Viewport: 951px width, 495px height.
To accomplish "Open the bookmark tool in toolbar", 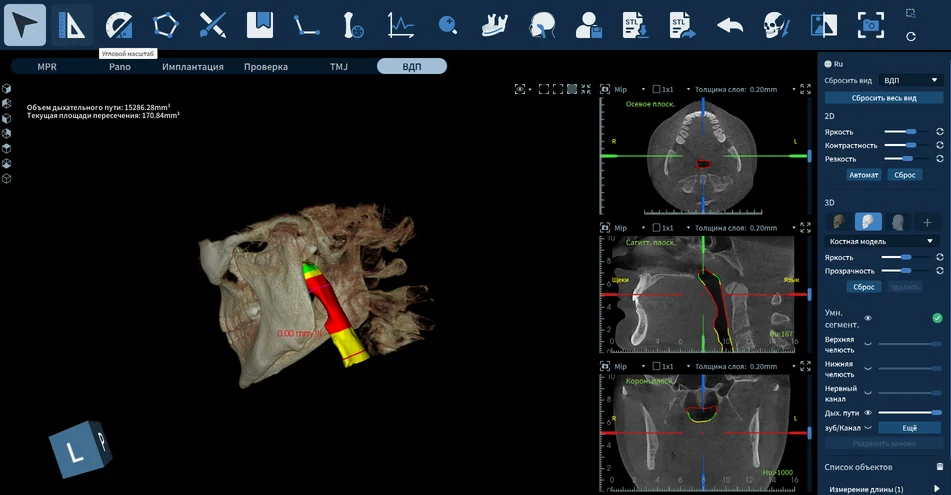I will click(260, 25).
